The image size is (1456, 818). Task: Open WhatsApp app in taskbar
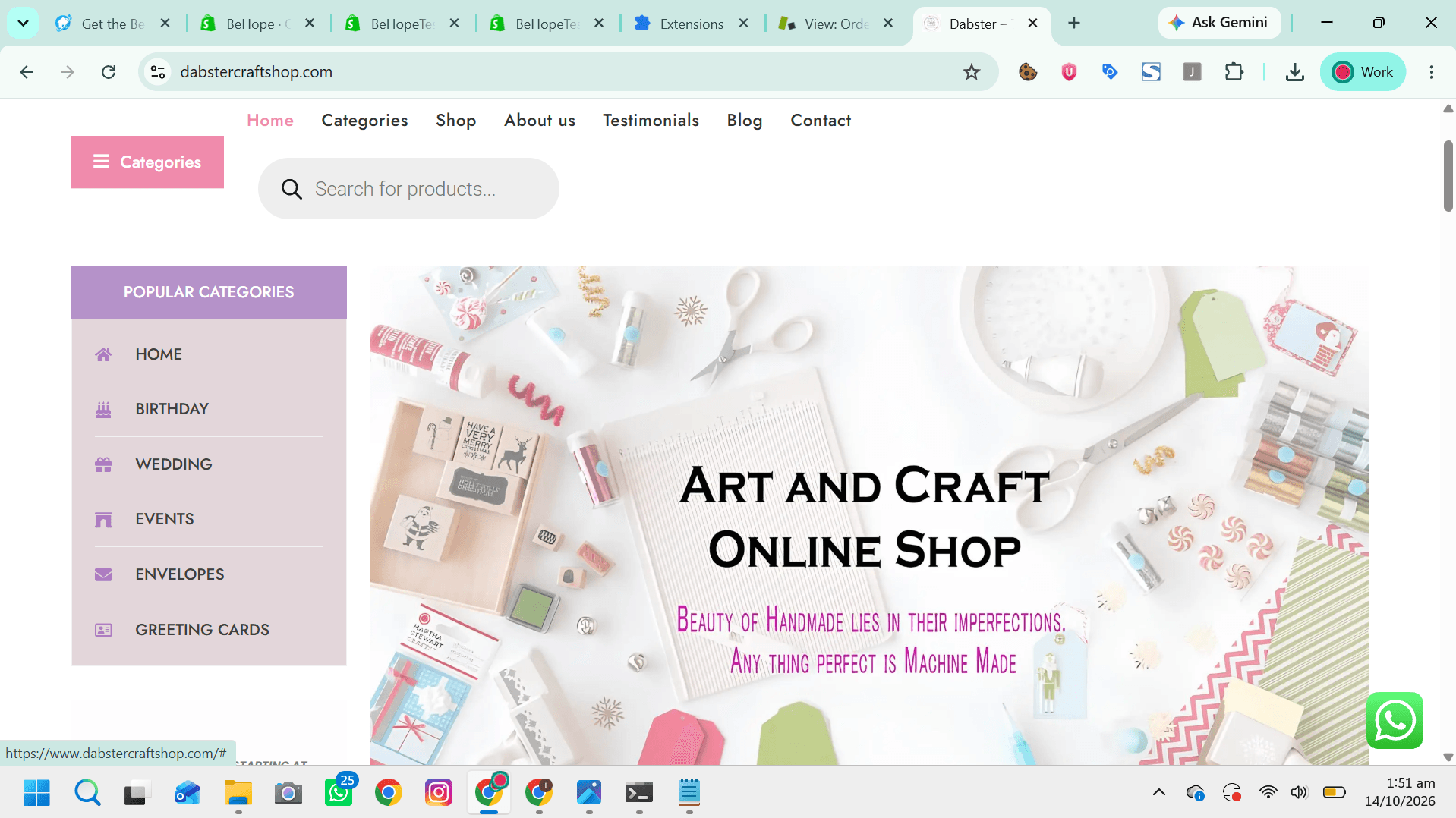[x=339, y=793]
